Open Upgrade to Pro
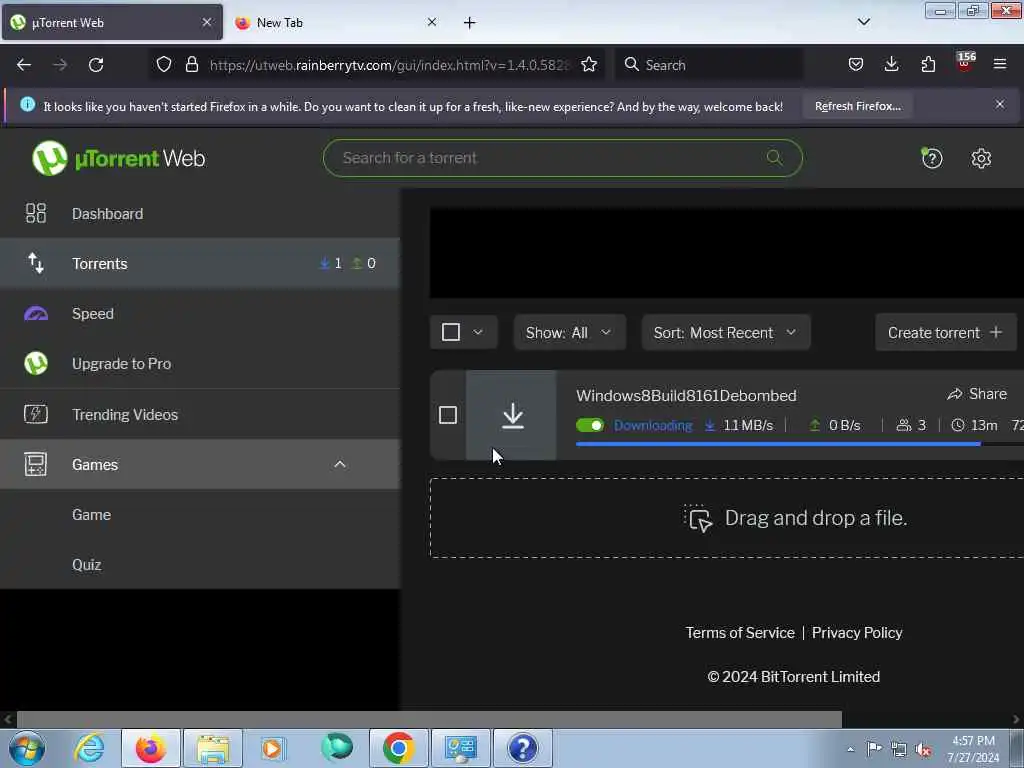The image size is (1024, 768). point(200,364)
